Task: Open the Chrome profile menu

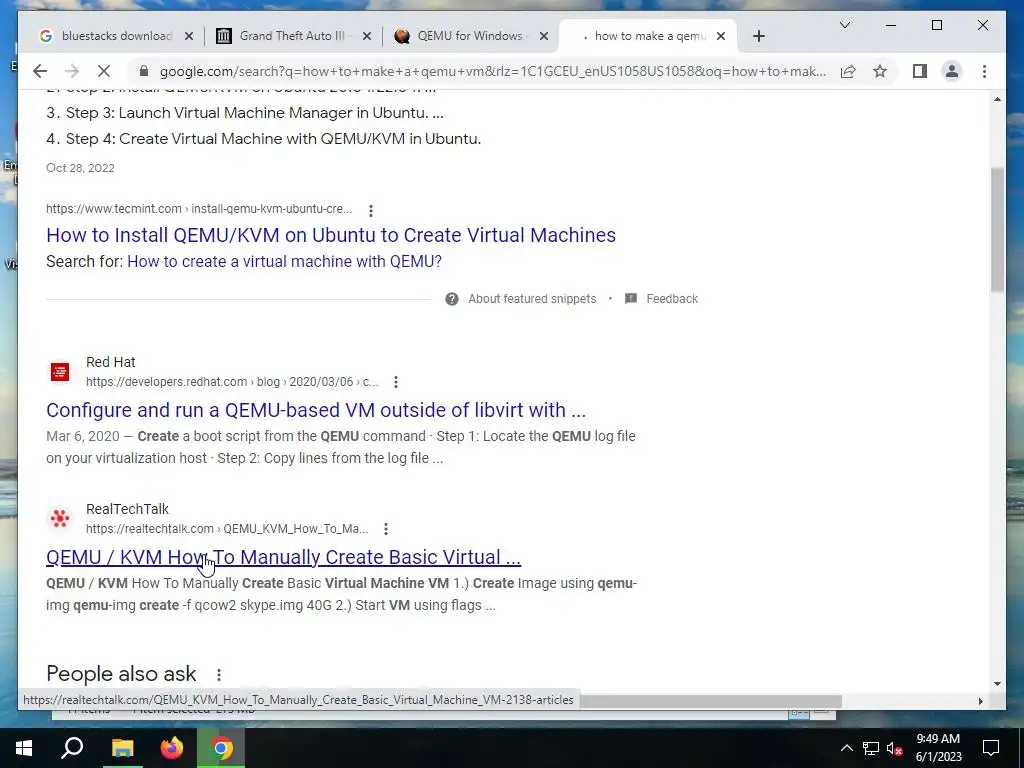Action: [952, 71]
